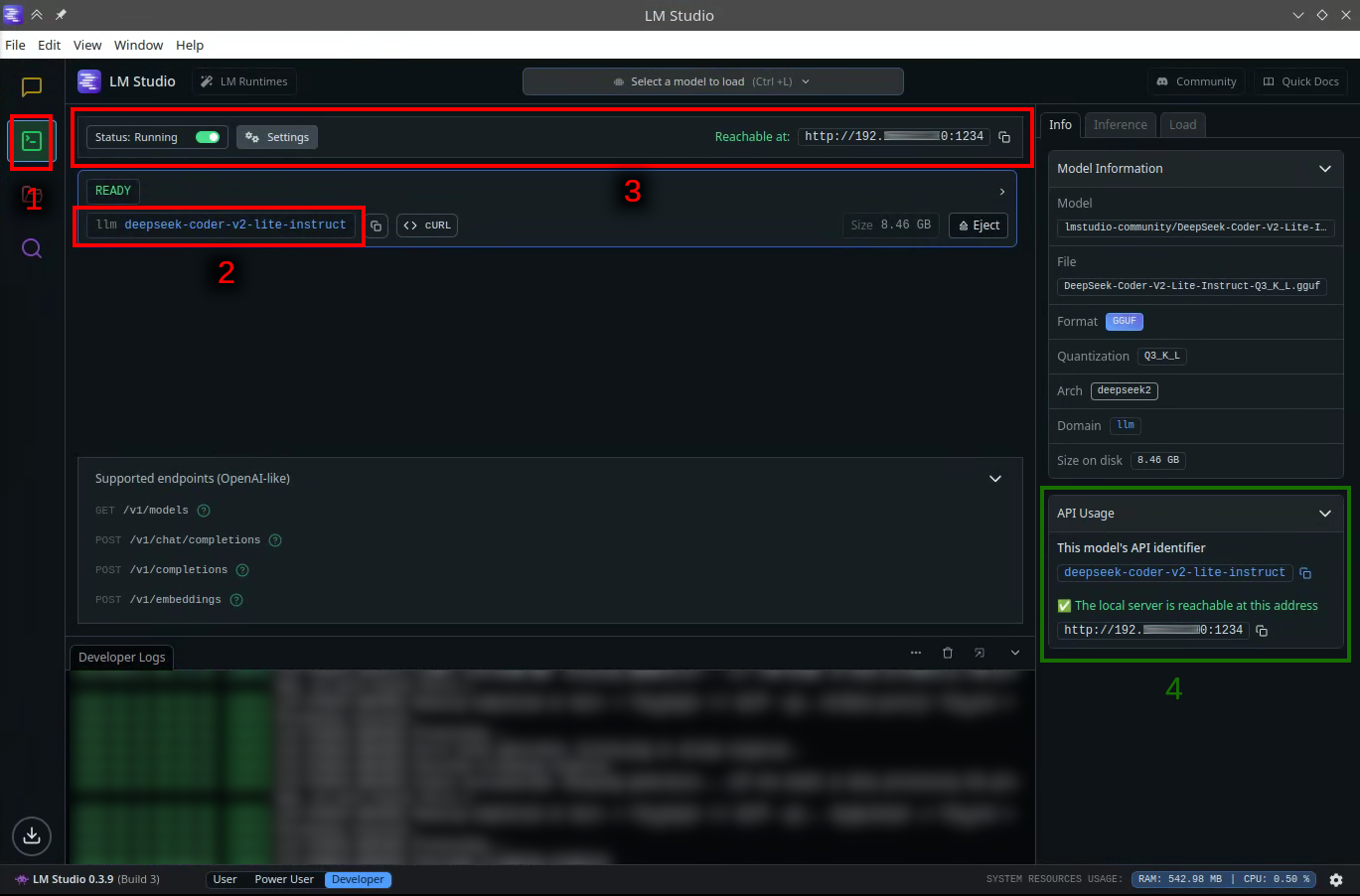Viewport: 1360px width, 896px height.
Task: Click the Q3_K_L quantization badge
Action: [1162, 356]
